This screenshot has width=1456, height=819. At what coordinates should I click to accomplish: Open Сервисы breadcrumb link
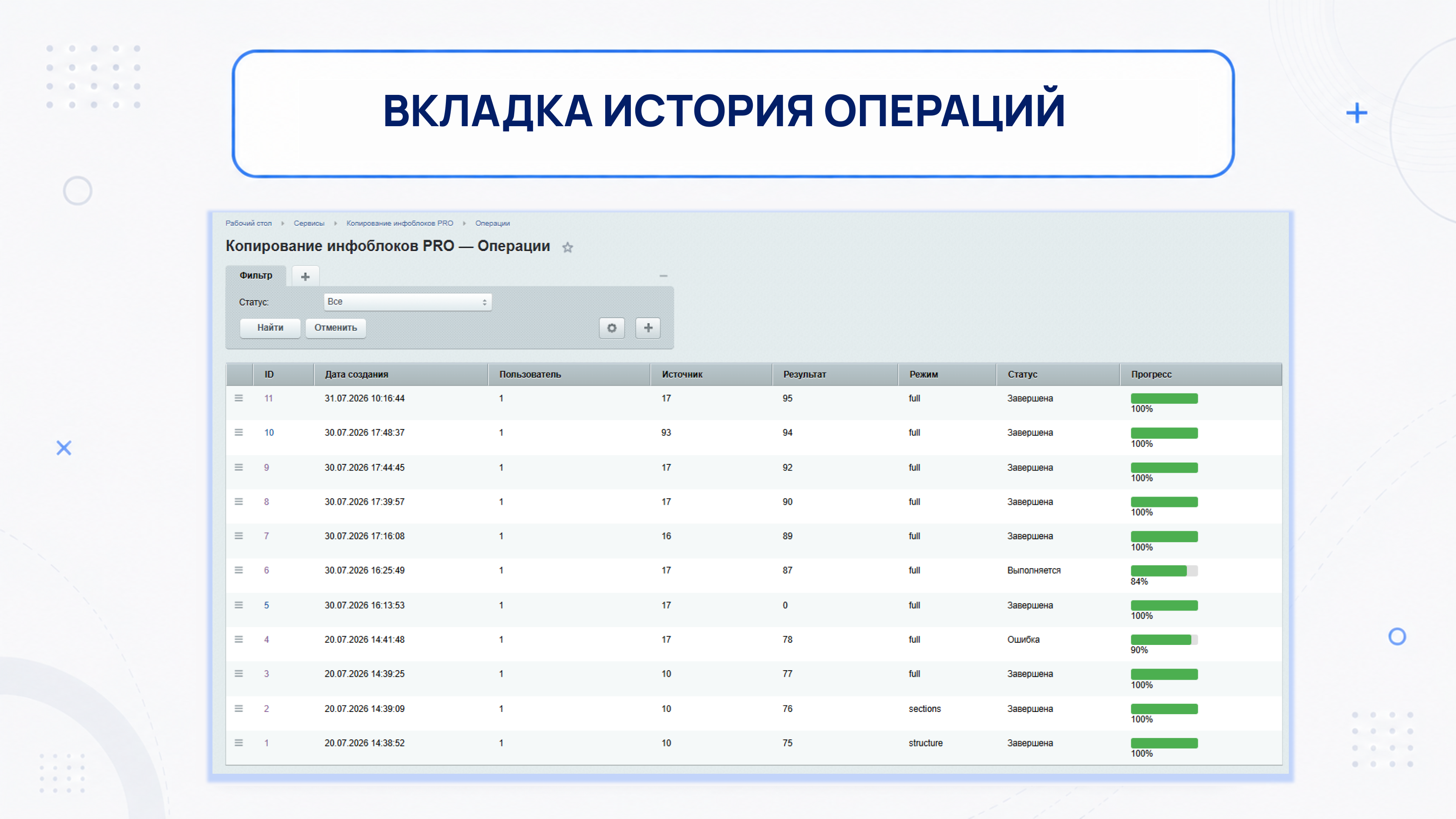(x=309, y=223)
